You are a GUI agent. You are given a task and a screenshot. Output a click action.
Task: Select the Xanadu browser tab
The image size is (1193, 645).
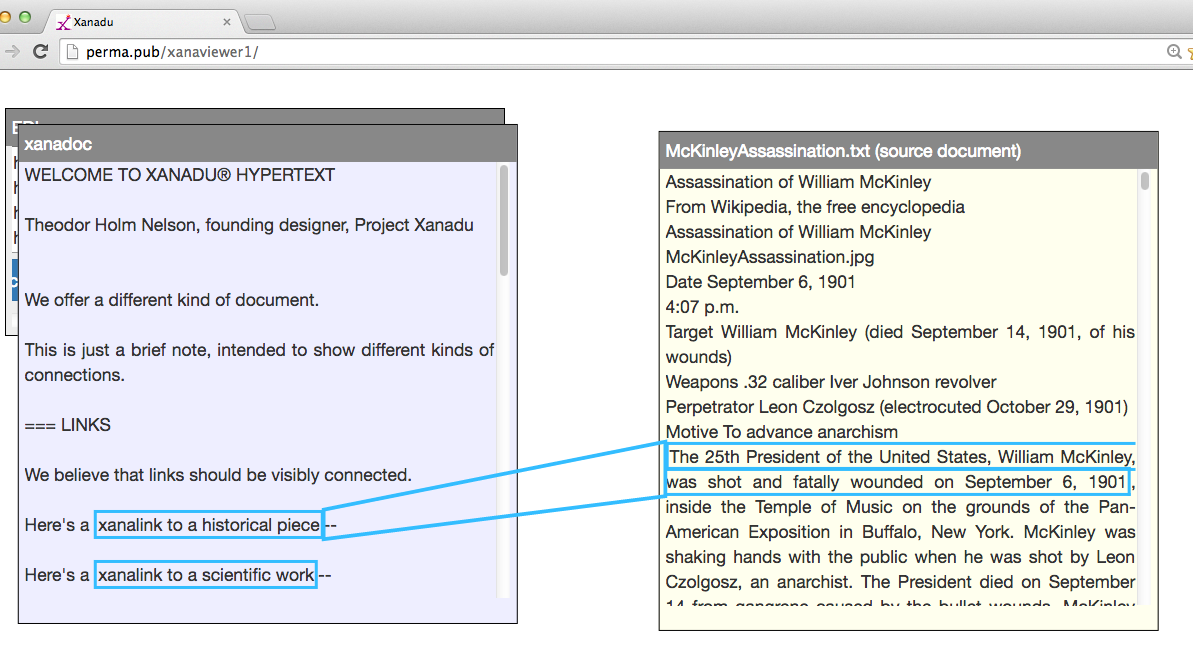tap(144, 21)
